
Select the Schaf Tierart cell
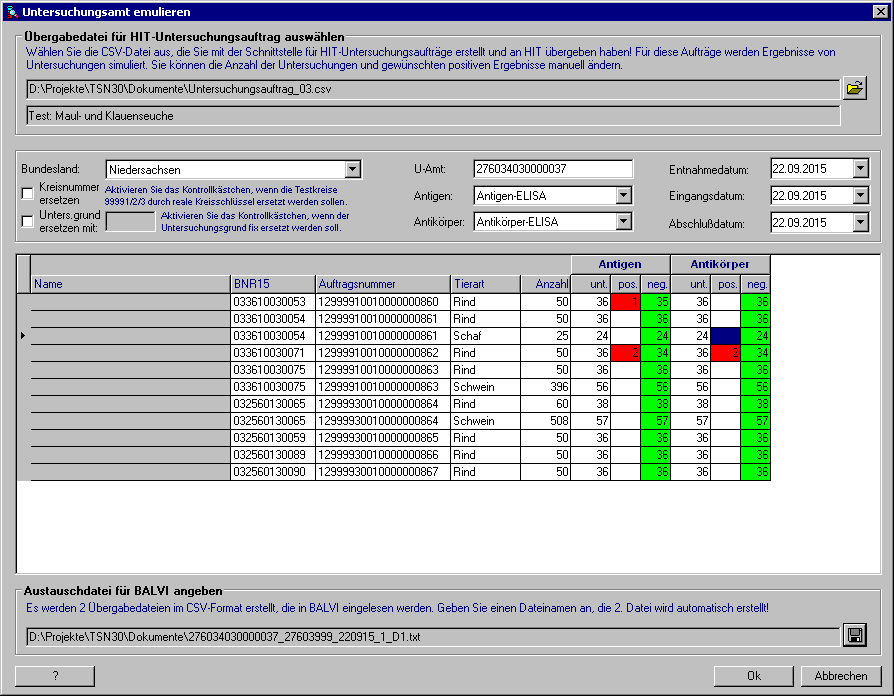point(485,336)
